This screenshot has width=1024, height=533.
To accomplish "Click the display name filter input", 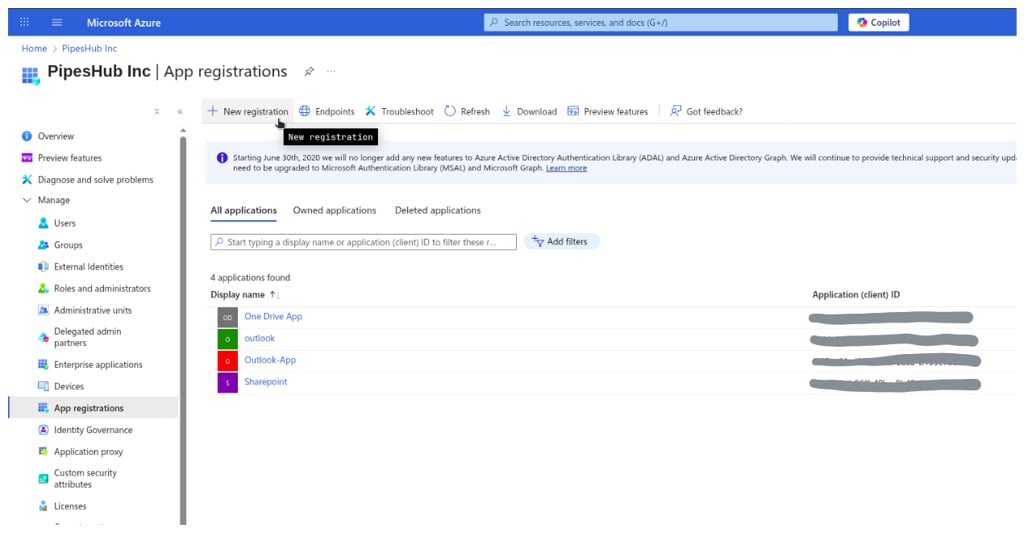I will coord(363,242).
